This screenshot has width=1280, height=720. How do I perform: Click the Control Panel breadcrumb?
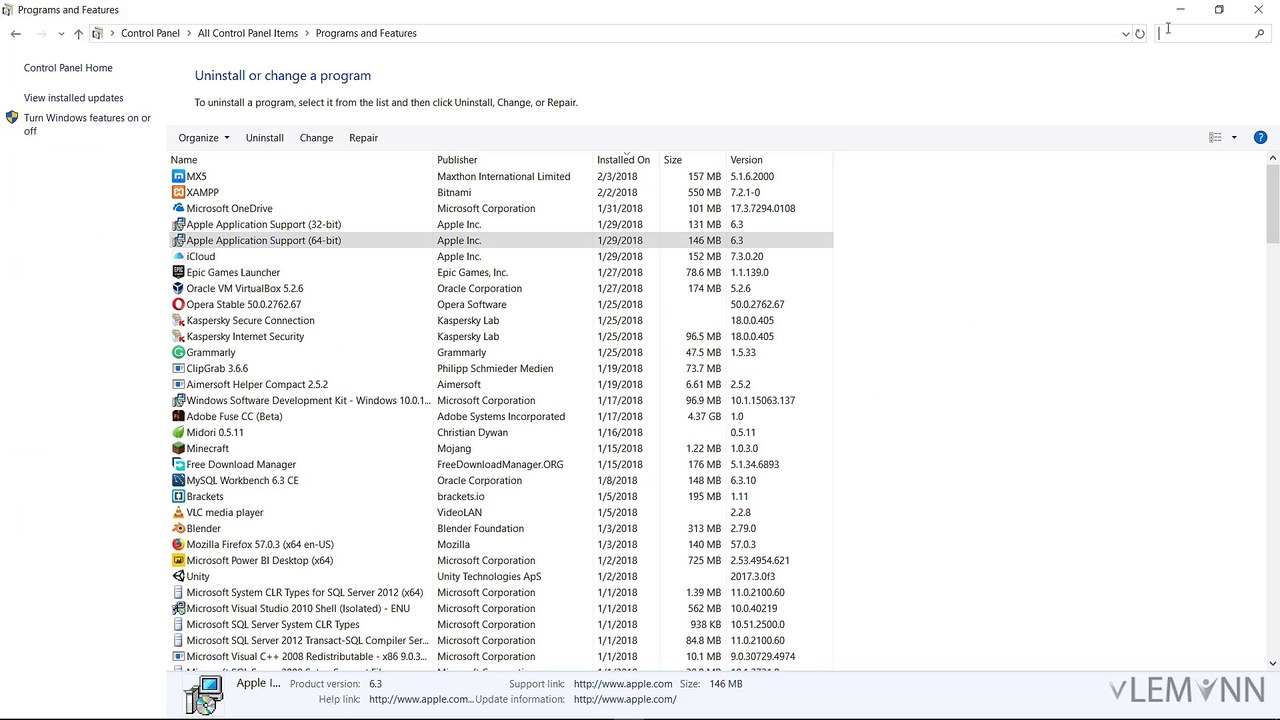pos(150,33)
